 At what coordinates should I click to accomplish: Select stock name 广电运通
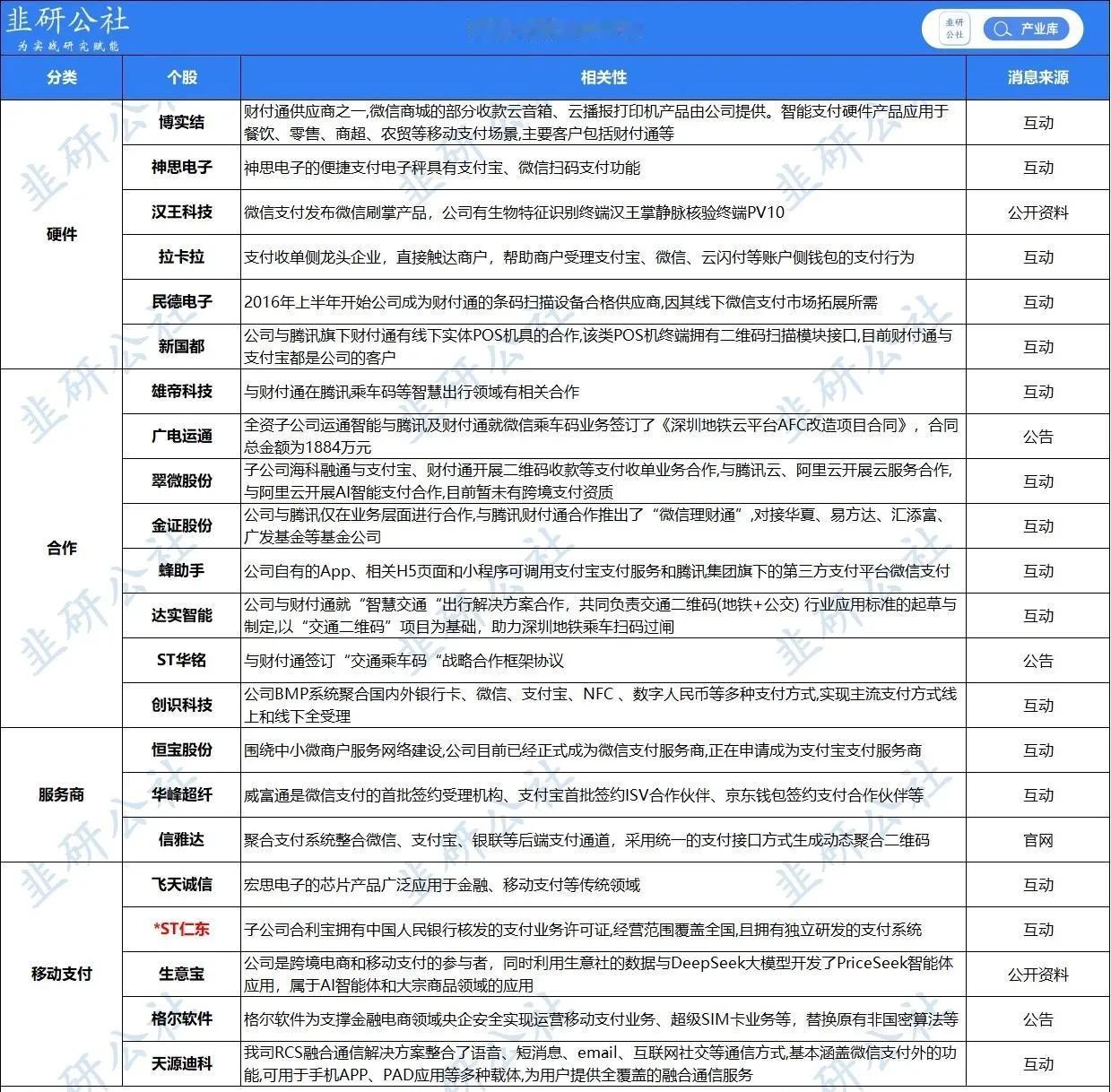[181, 436]
